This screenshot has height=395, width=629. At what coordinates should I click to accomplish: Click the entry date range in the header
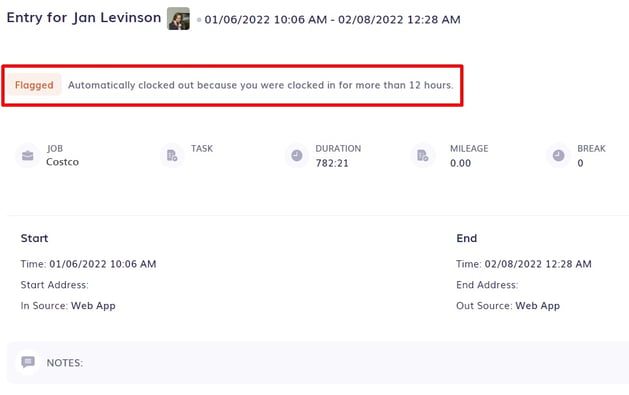[333, 20]
